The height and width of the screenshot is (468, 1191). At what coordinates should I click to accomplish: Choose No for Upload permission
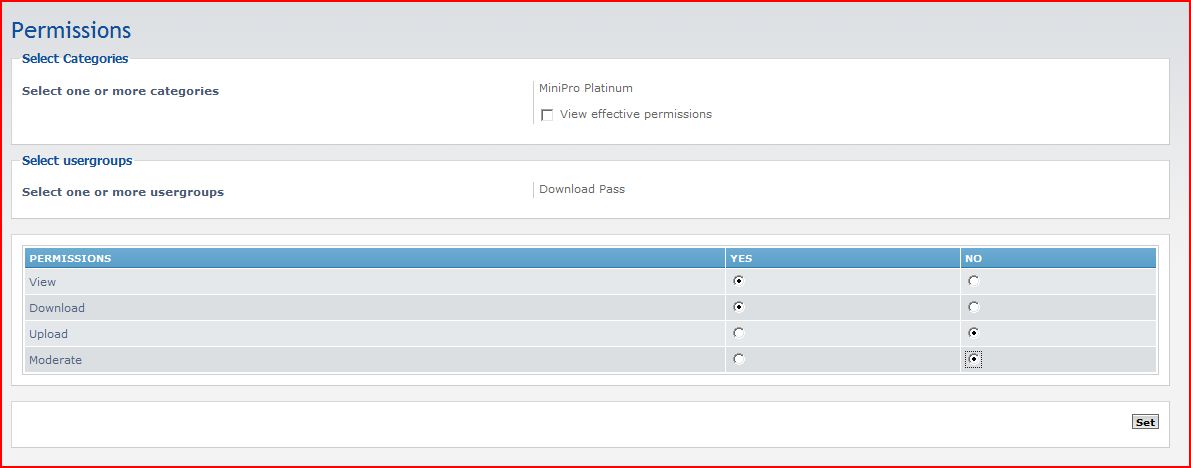(x=973, y=333)
